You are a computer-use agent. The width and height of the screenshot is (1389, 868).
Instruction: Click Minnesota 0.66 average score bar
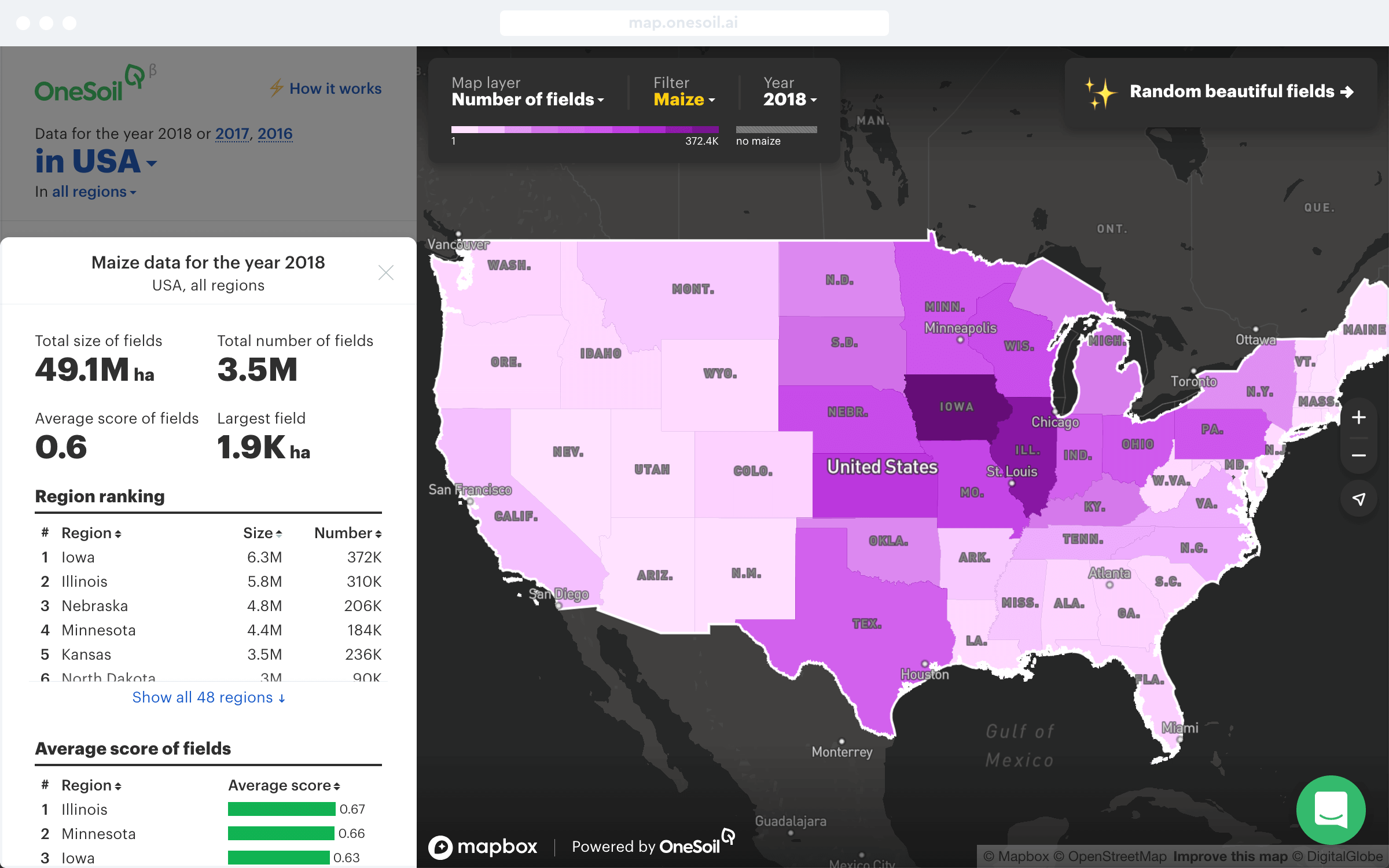(x=281, y=833)
